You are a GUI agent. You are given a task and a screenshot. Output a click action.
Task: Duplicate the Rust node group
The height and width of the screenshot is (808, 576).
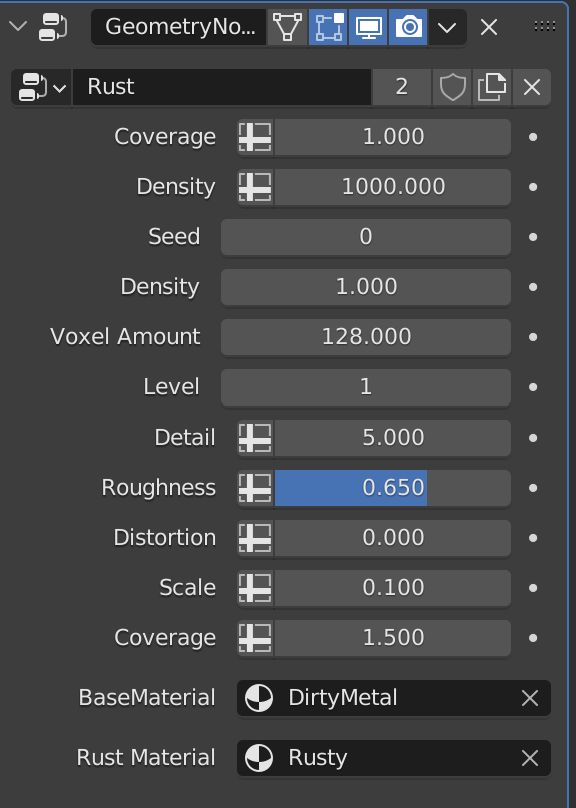point(492,87)
